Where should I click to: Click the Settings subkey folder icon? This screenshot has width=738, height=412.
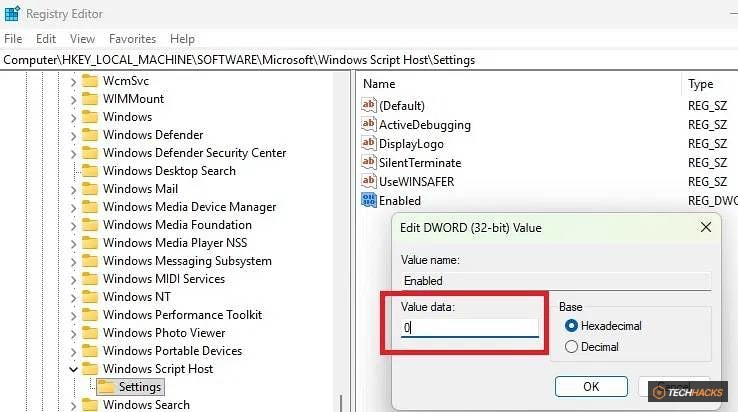pos(106,387)
